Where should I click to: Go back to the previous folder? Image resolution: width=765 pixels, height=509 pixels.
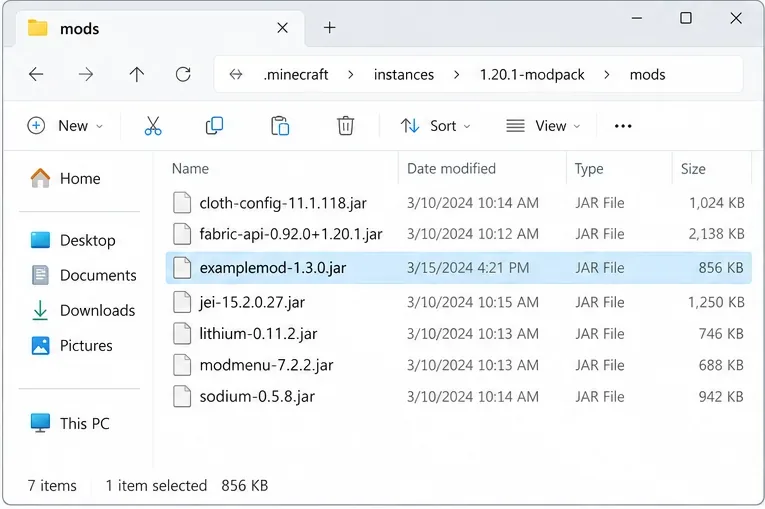coord(36,75)
